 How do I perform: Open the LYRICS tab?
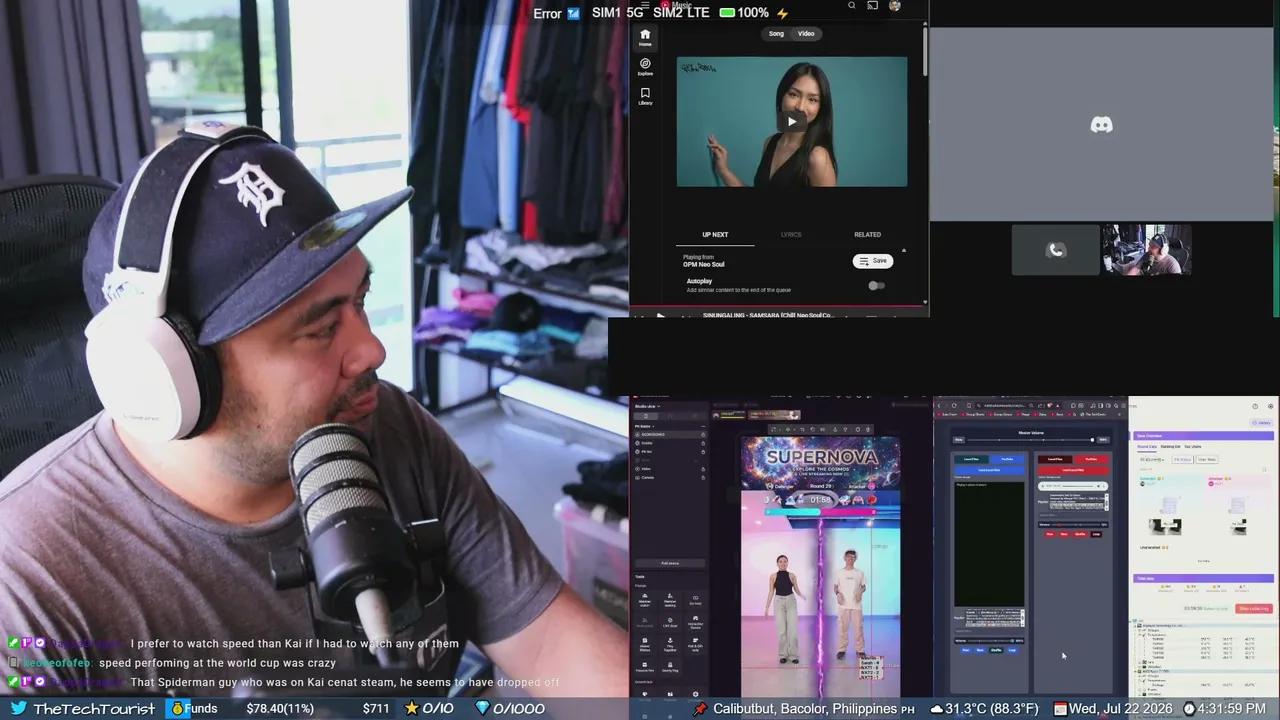(x=791, y=235)
